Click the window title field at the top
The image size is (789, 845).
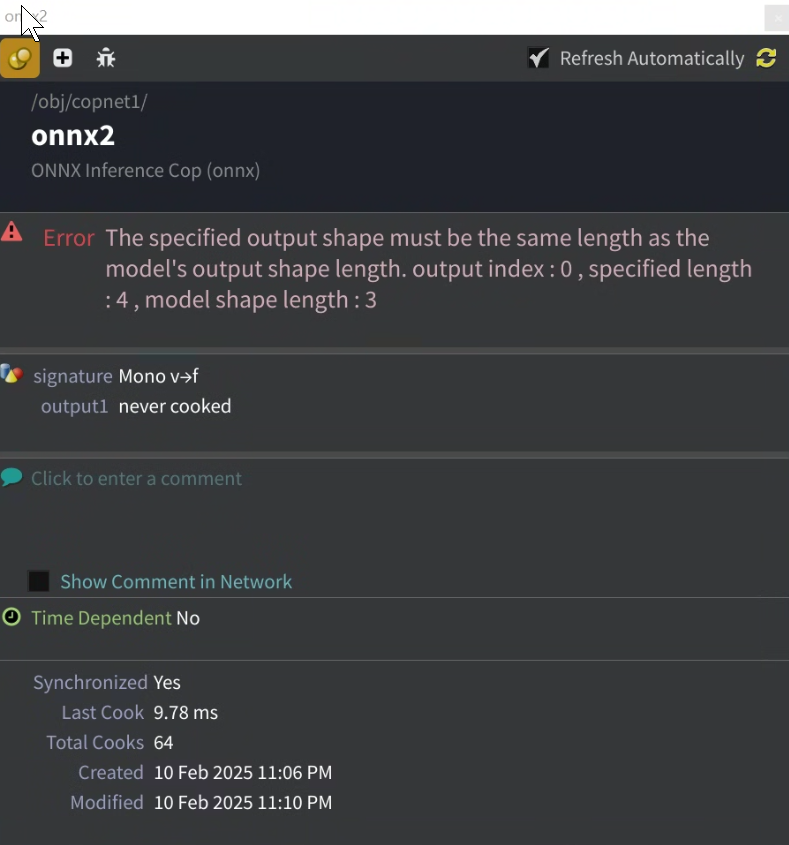point(380,17)
